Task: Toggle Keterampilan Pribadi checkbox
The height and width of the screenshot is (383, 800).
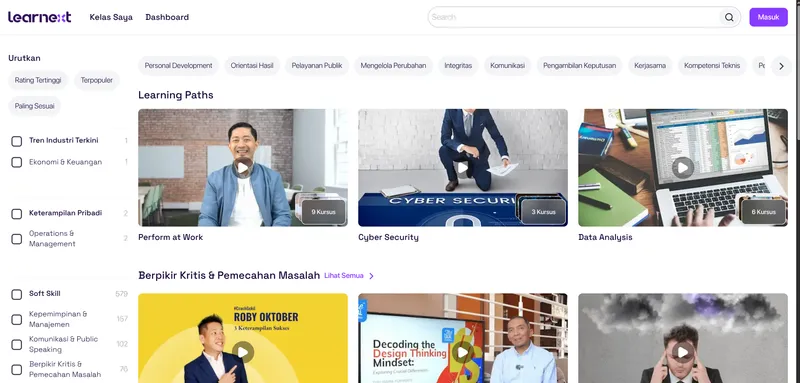Action: (x=17, y=214)
